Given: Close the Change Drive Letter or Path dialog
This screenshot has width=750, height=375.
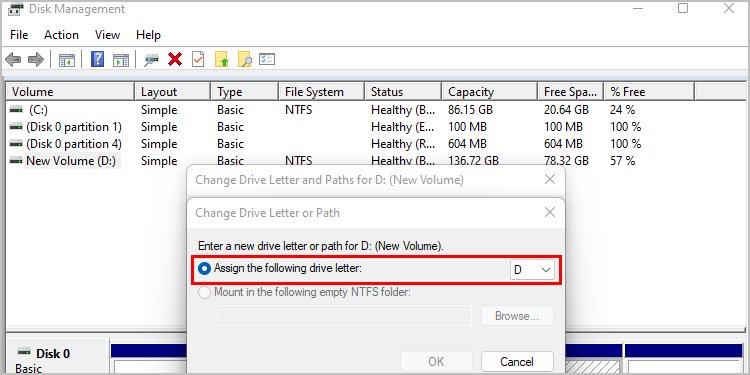Looking at the screenshot, I should pos(550,212).
